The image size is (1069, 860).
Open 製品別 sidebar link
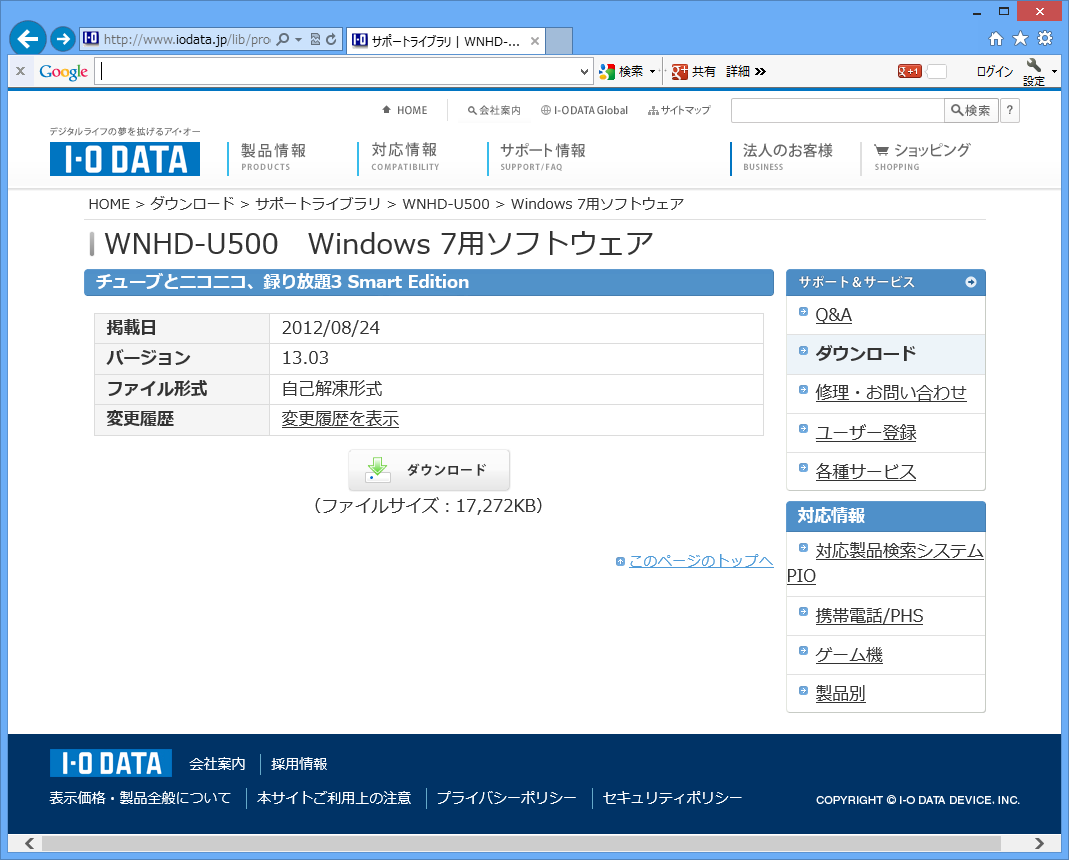(x=840, y=694)
